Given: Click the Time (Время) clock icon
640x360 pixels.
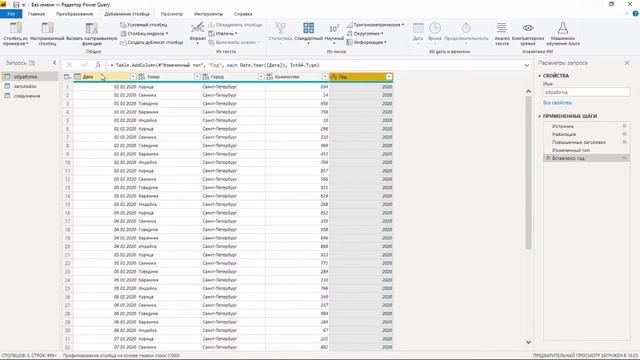Looking at the screenshot, I should (x=435, y=28).
